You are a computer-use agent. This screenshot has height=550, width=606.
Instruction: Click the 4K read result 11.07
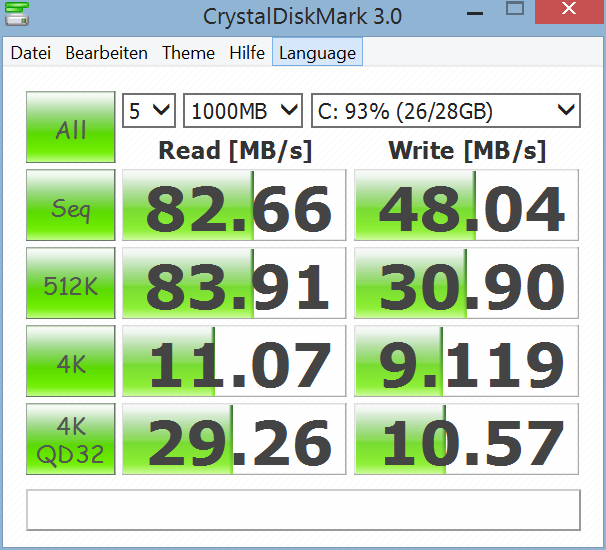click(x=234, y=361)
